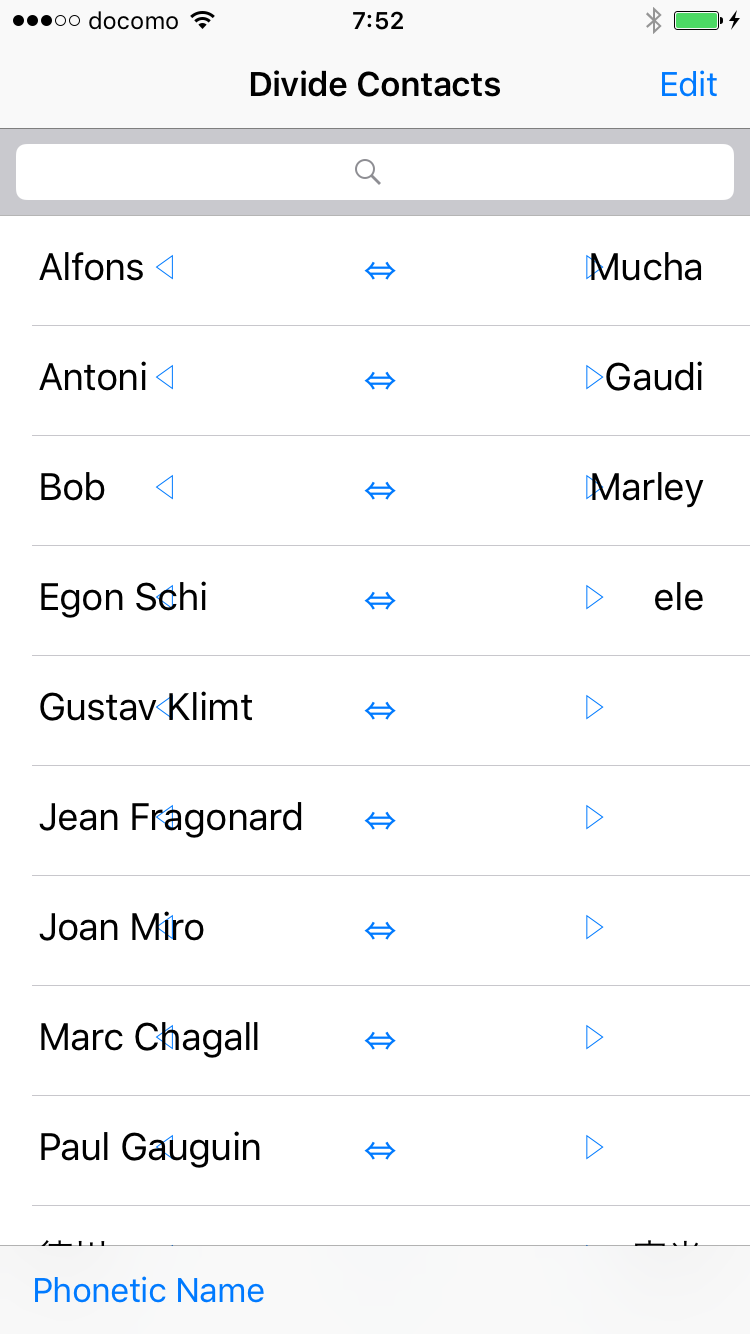The width and height of the screenshot is (750, 1334).
Task: Tap swap arrows icon in Jean Fragonard row
Action: point(380,819)
